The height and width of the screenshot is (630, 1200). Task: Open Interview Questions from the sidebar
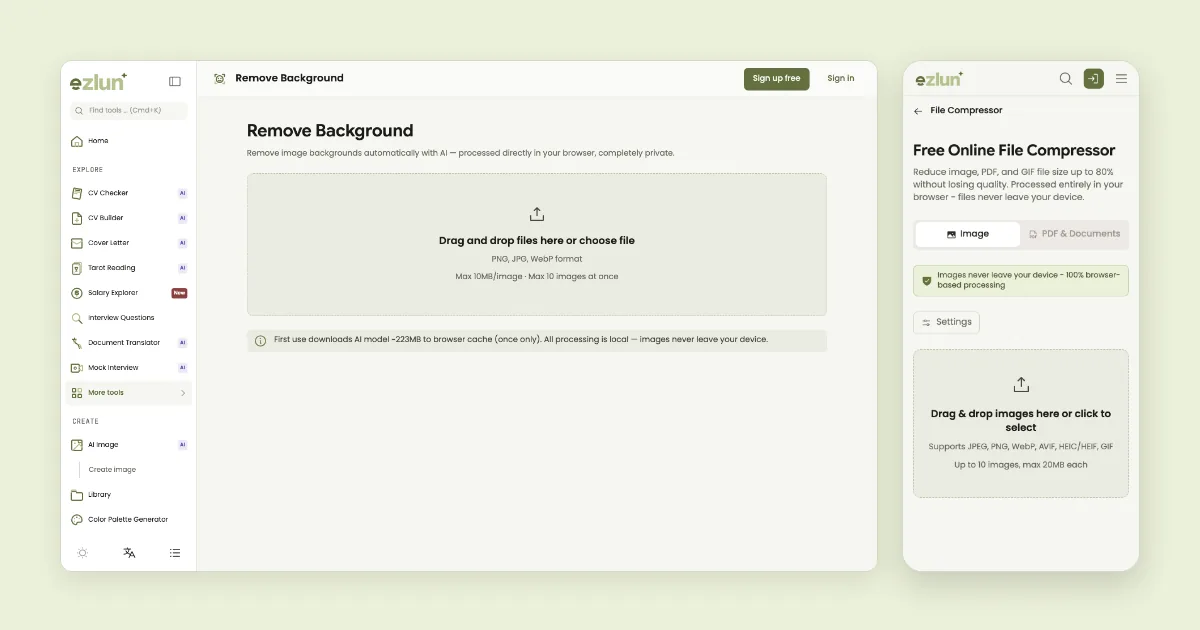point(129,318)
